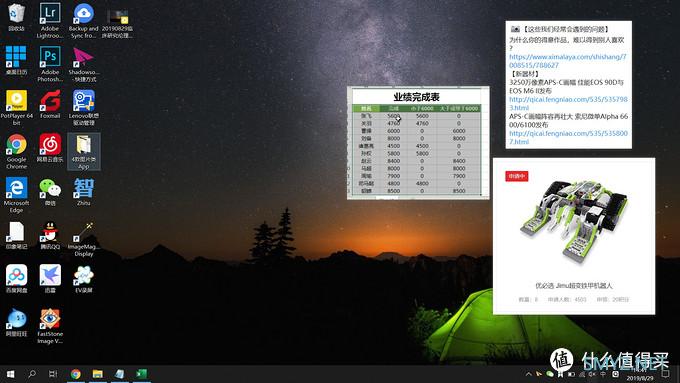Select the highlighted App folder on the desktop
The width and height of the screenshot is (680, 383).
(x=83, y=151)
